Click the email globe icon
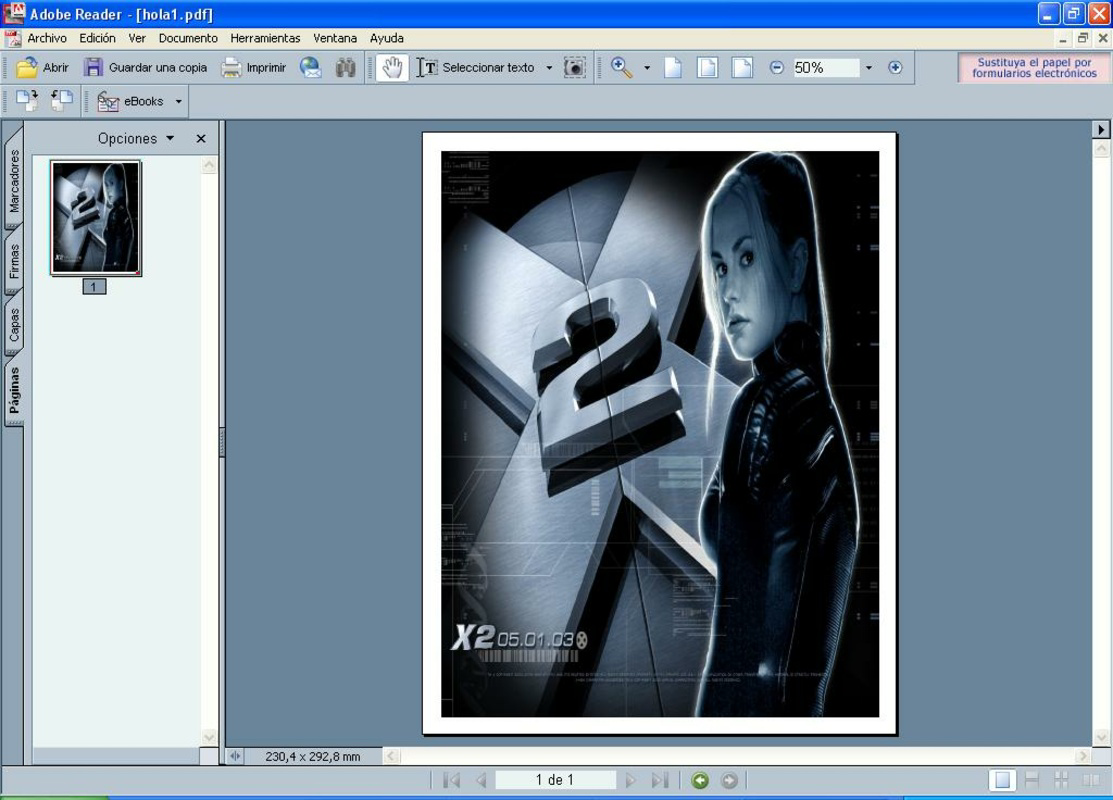The width and height of the screenshot is (1113, 800). [x=310, y=67]
